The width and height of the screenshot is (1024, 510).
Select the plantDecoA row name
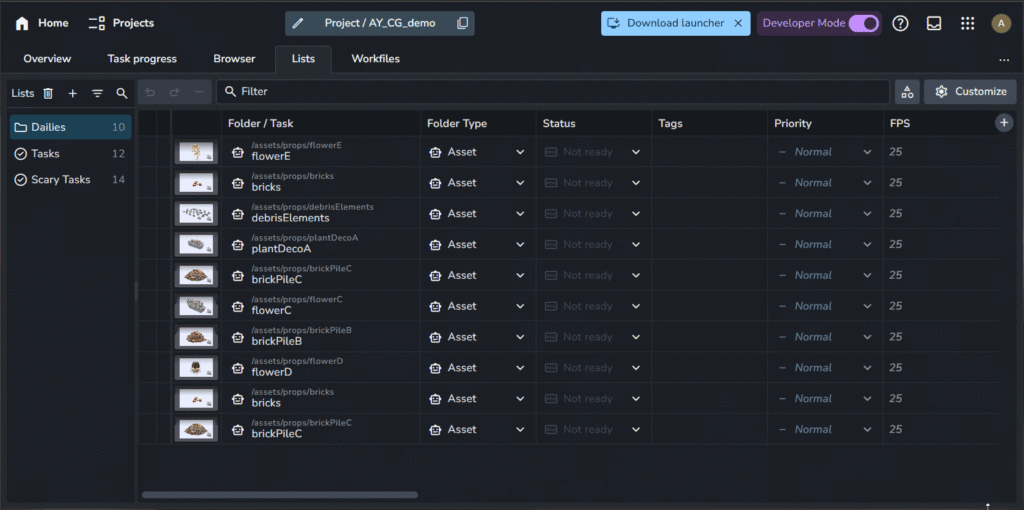[x=281, y=249]
